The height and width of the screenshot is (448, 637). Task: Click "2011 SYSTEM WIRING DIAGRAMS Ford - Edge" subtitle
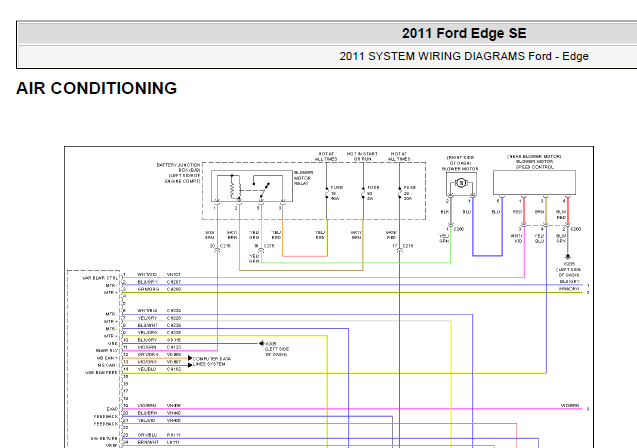tap(464, 56)
